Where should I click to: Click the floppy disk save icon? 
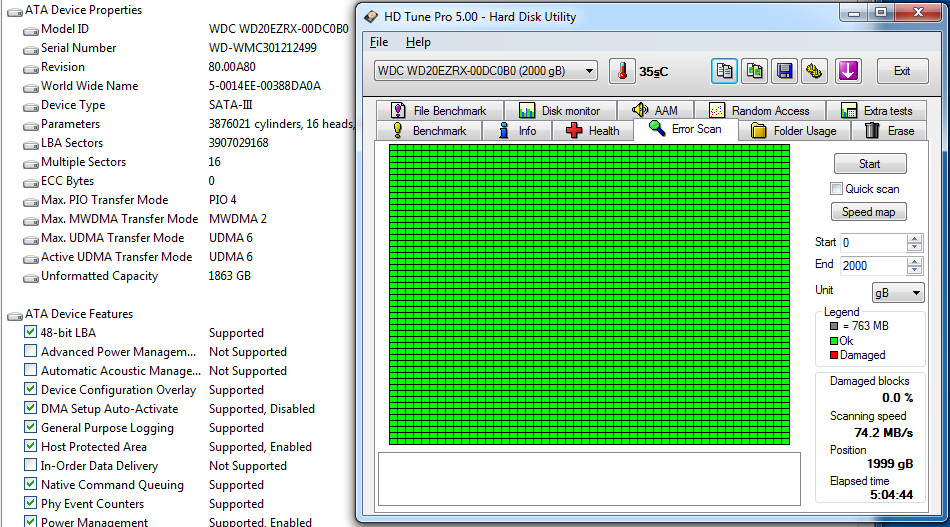pos(785,71)
